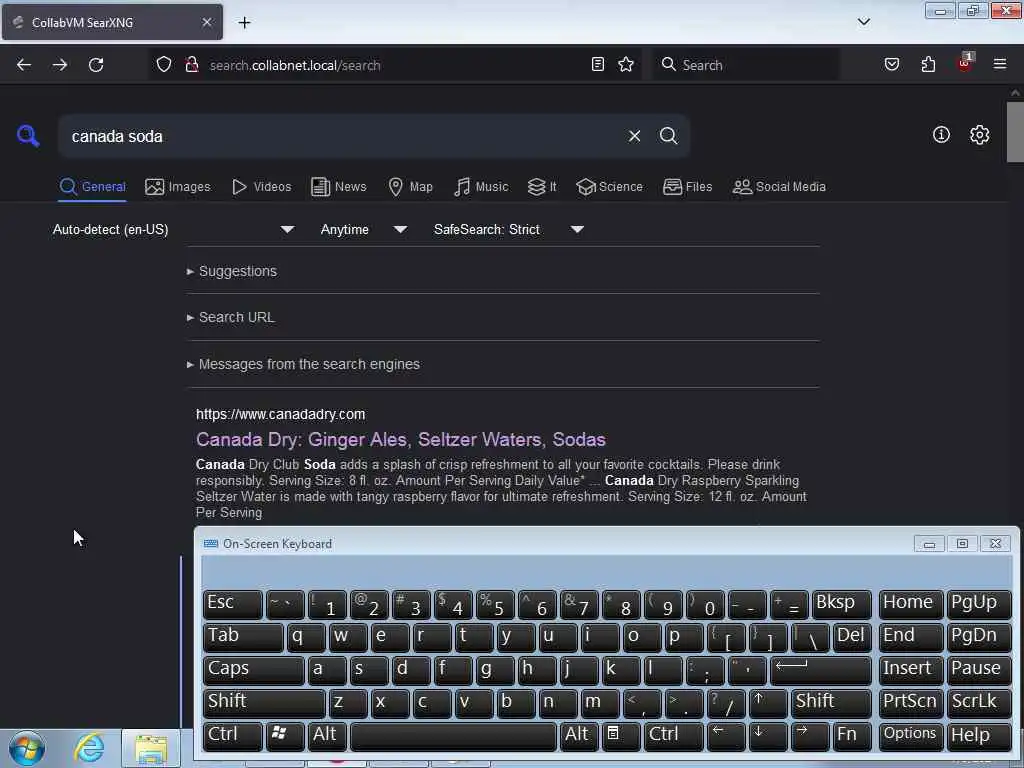Viewport: 1024px width, 768px height.
Task: List all tabs with the chevron
Action: coord(863,22)
